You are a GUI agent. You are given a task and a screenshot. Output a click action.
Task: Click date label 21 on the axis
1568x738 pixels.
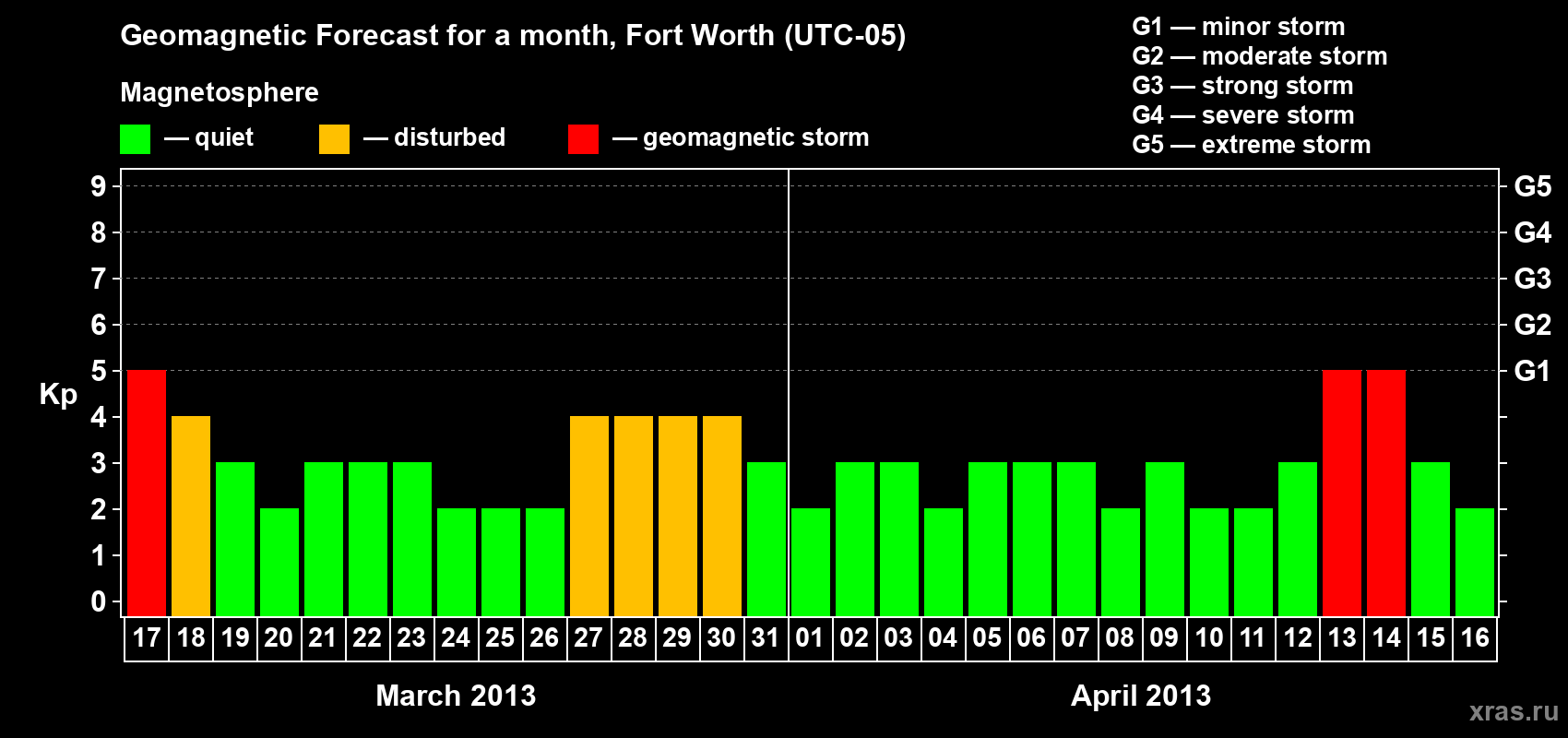coord(323,637)
